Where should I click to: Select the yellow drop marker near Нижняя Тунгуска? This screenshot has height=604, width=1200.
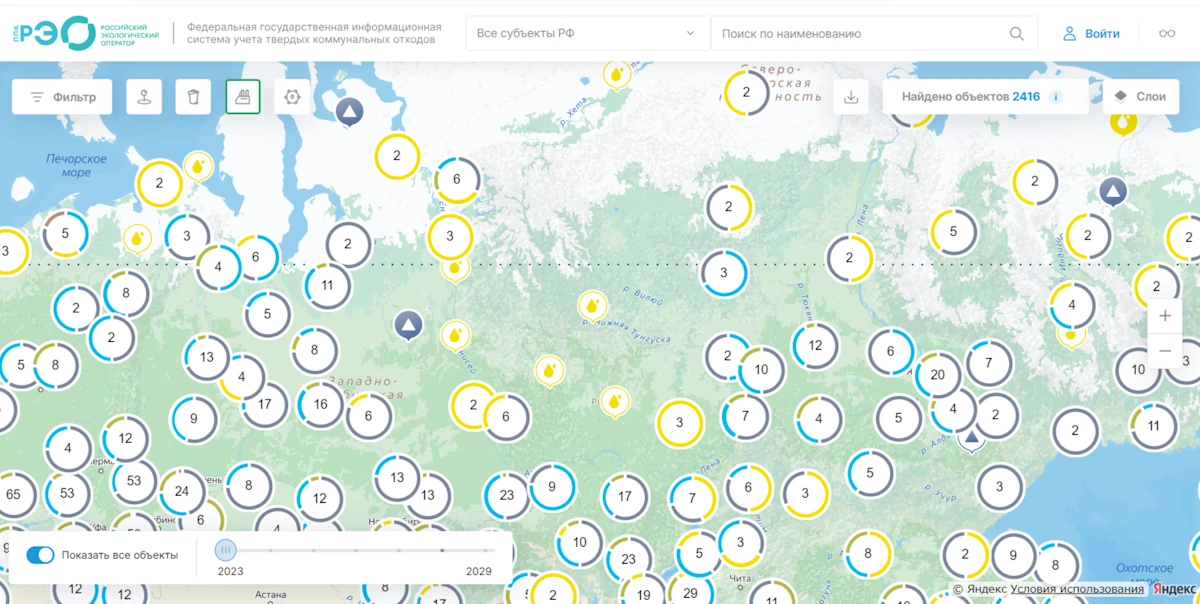(x=593, y=305)
